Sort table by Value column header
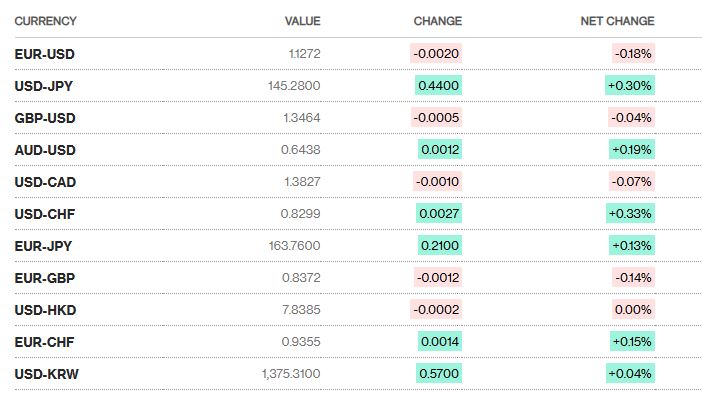This screenshot has width=702, height=412. (302, 21)
